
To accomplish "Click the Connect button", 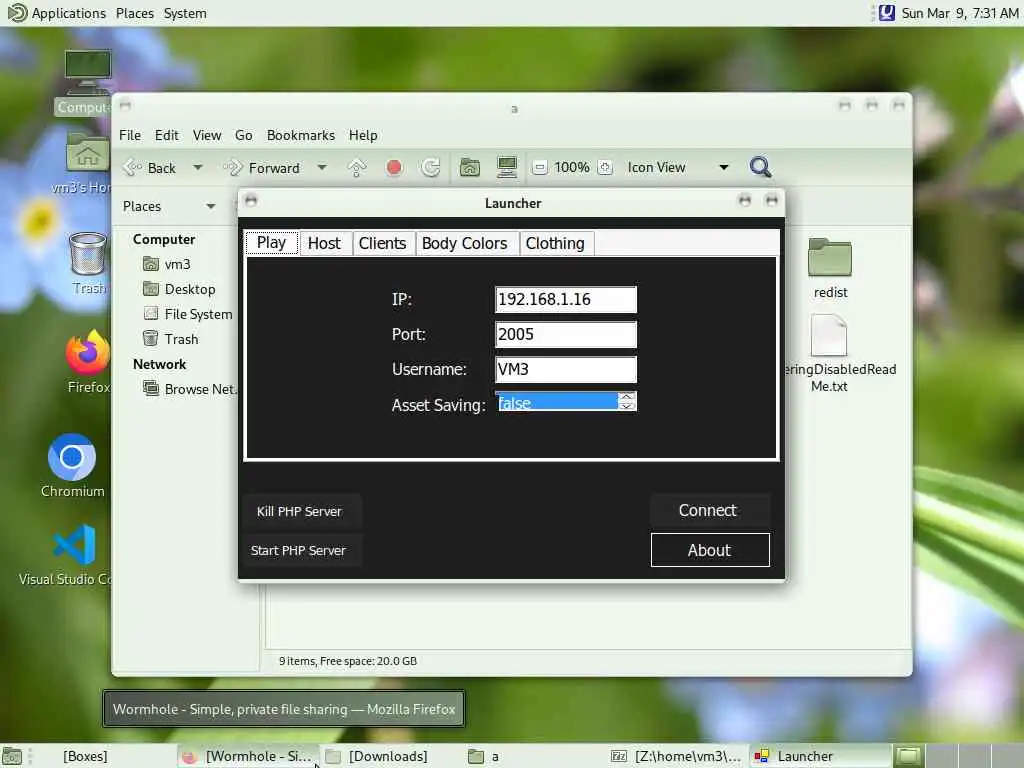I will 710,510.
